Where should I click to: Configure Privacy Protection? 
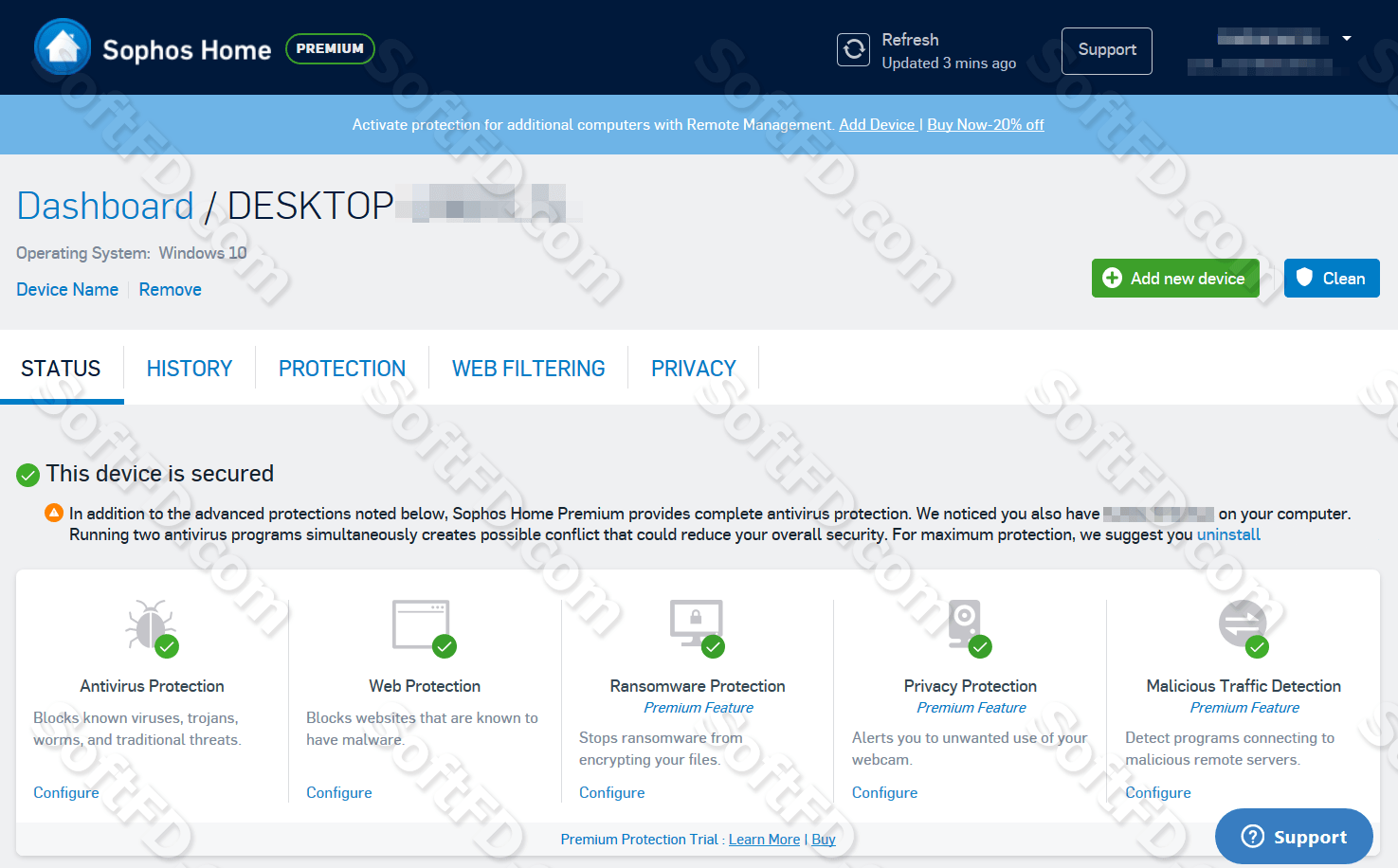(885, 792)
